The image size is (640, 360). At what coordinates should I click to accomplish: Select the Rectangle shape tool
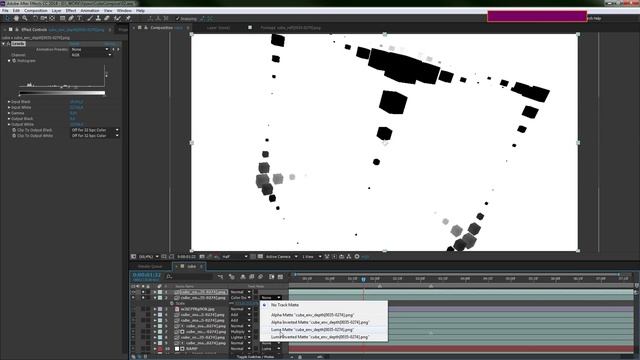(62, 18)
